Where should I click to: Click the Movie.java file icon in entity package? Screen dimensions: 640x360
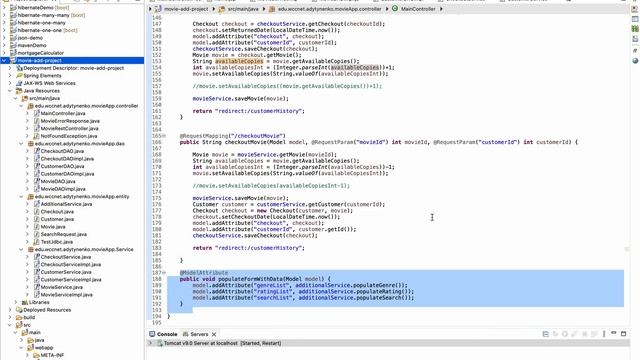(36, 227)
